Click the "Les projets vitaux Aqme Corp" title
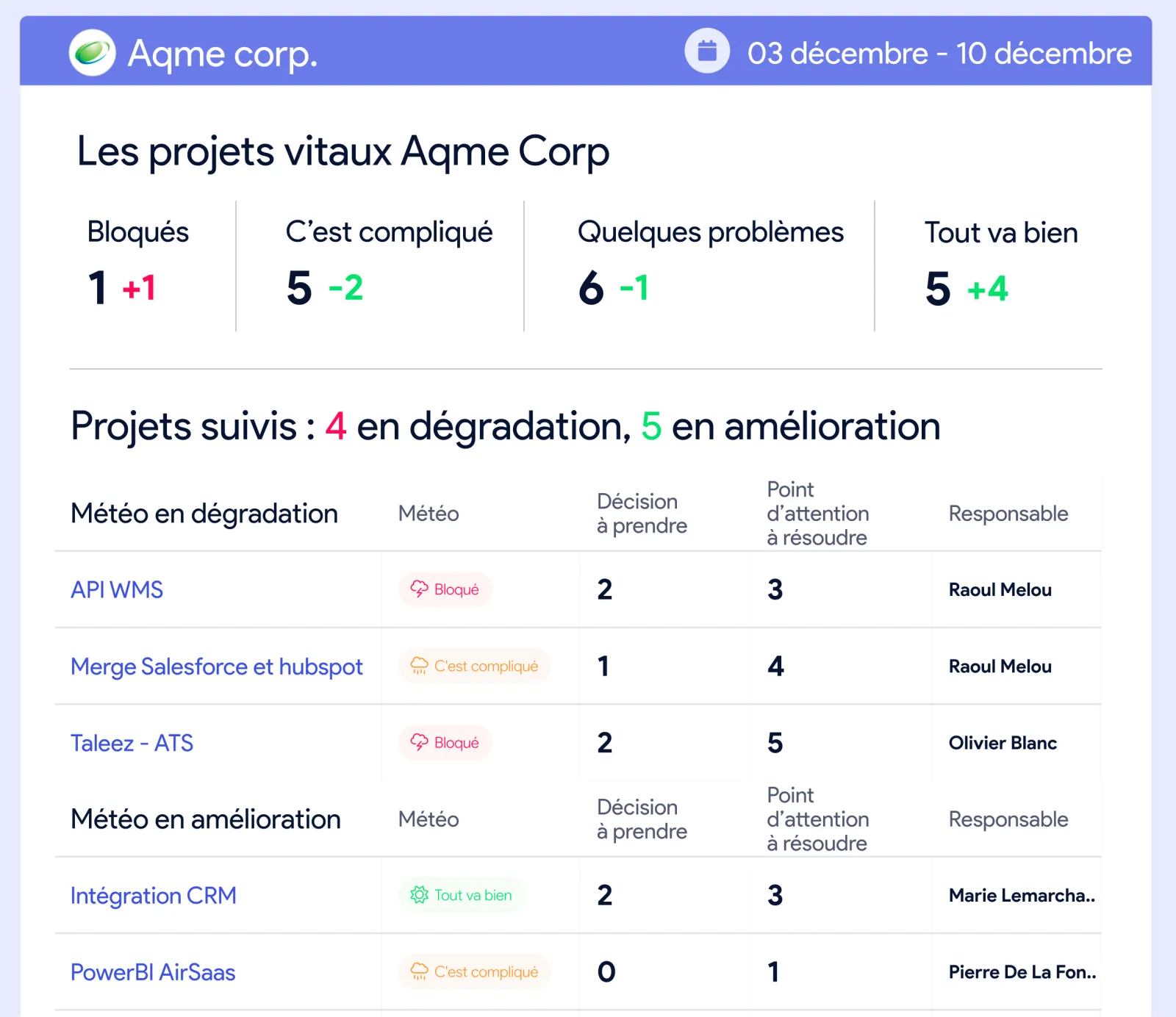1176x1017 pixels. (343, 152)
